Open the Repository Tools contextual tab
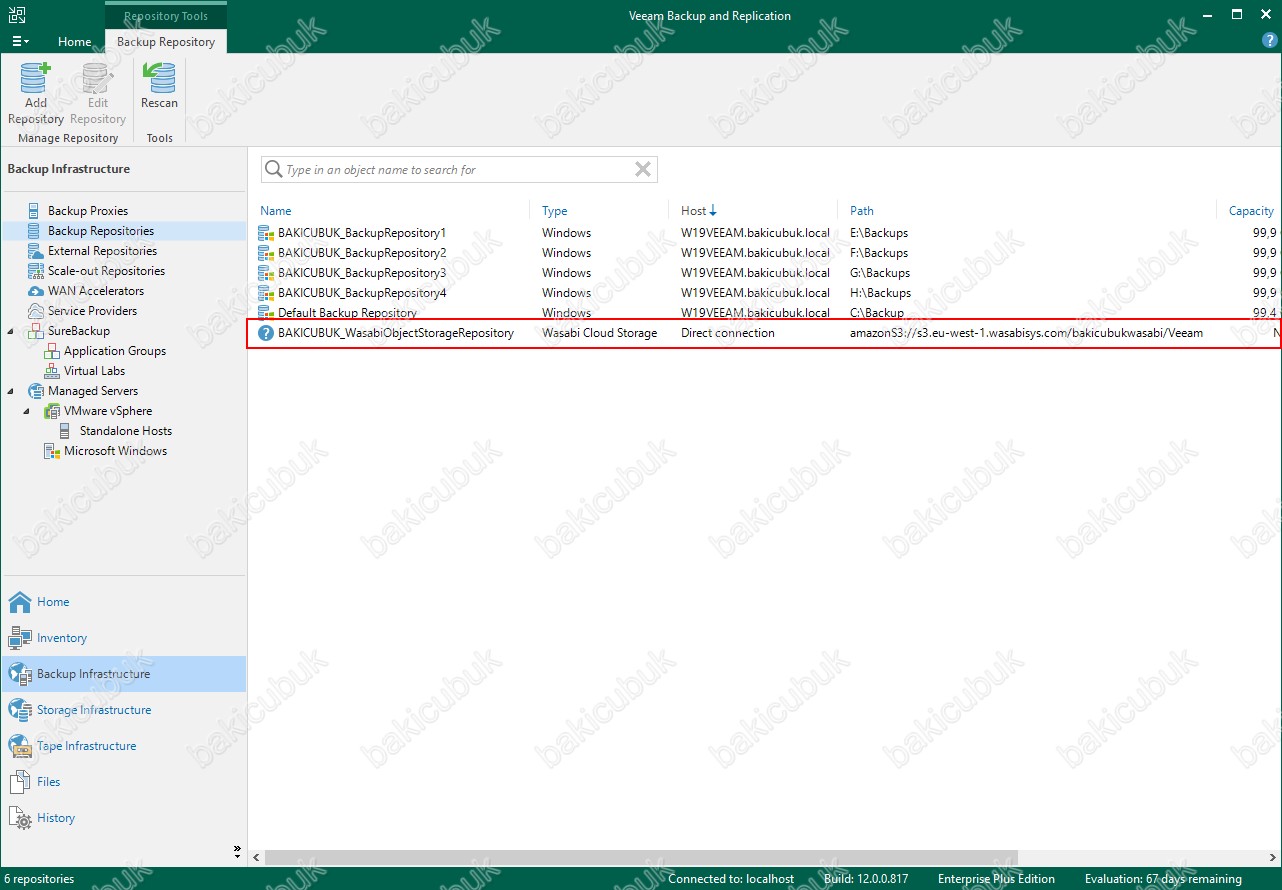The width and height of the screenshot is (1282, 890). coord(166,16)
